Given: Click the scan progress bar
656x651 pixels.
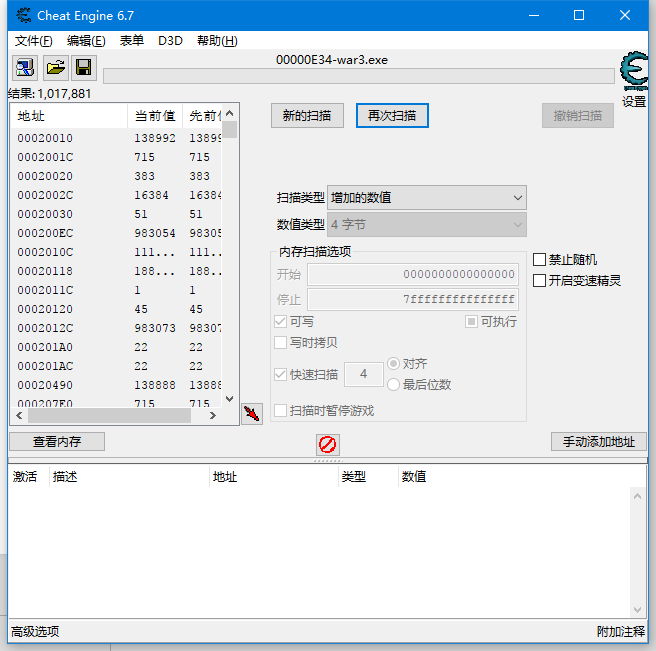Looking at the screenshot, I should (359, 76).
